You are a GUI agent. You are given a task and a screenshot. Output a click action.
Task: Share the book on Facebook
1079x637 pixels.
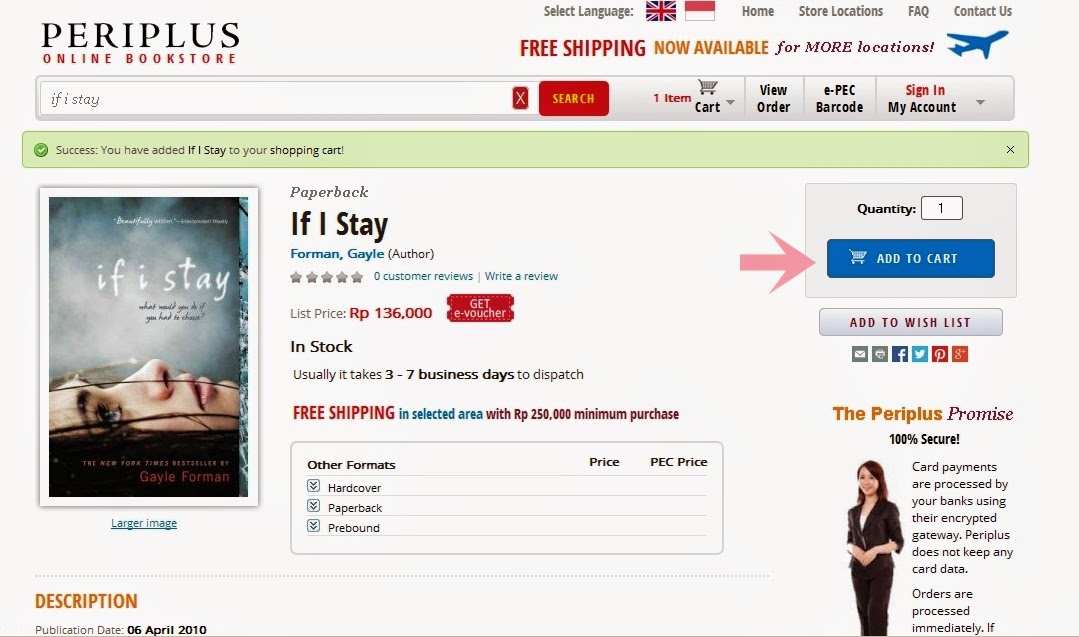pyautogui.click(x=899, y=354)
